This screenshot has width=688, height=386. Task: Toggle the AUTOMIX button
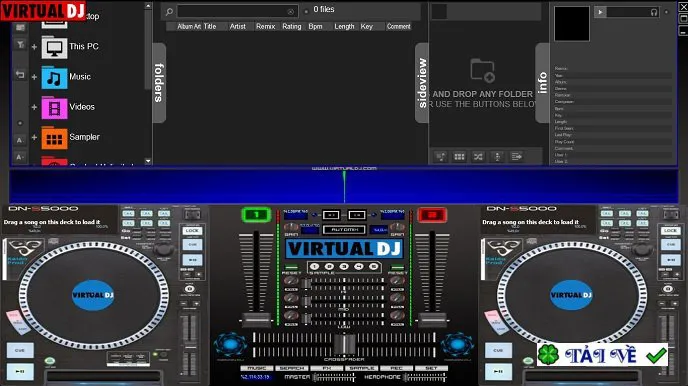click(344, 229)
